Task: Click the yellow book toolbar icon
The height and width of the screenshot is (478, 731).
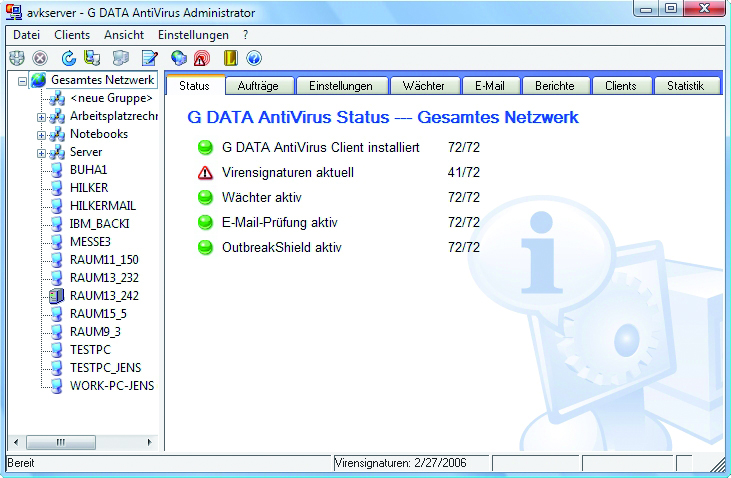Action: click(x=230, y=58)
